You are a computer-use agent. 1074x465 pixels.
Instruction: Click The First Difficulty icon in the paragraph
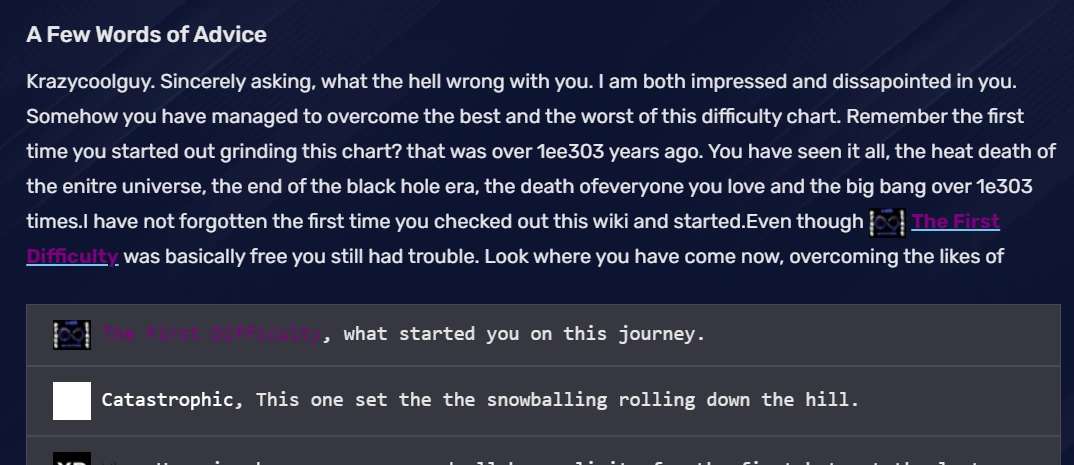click(887, 221)
